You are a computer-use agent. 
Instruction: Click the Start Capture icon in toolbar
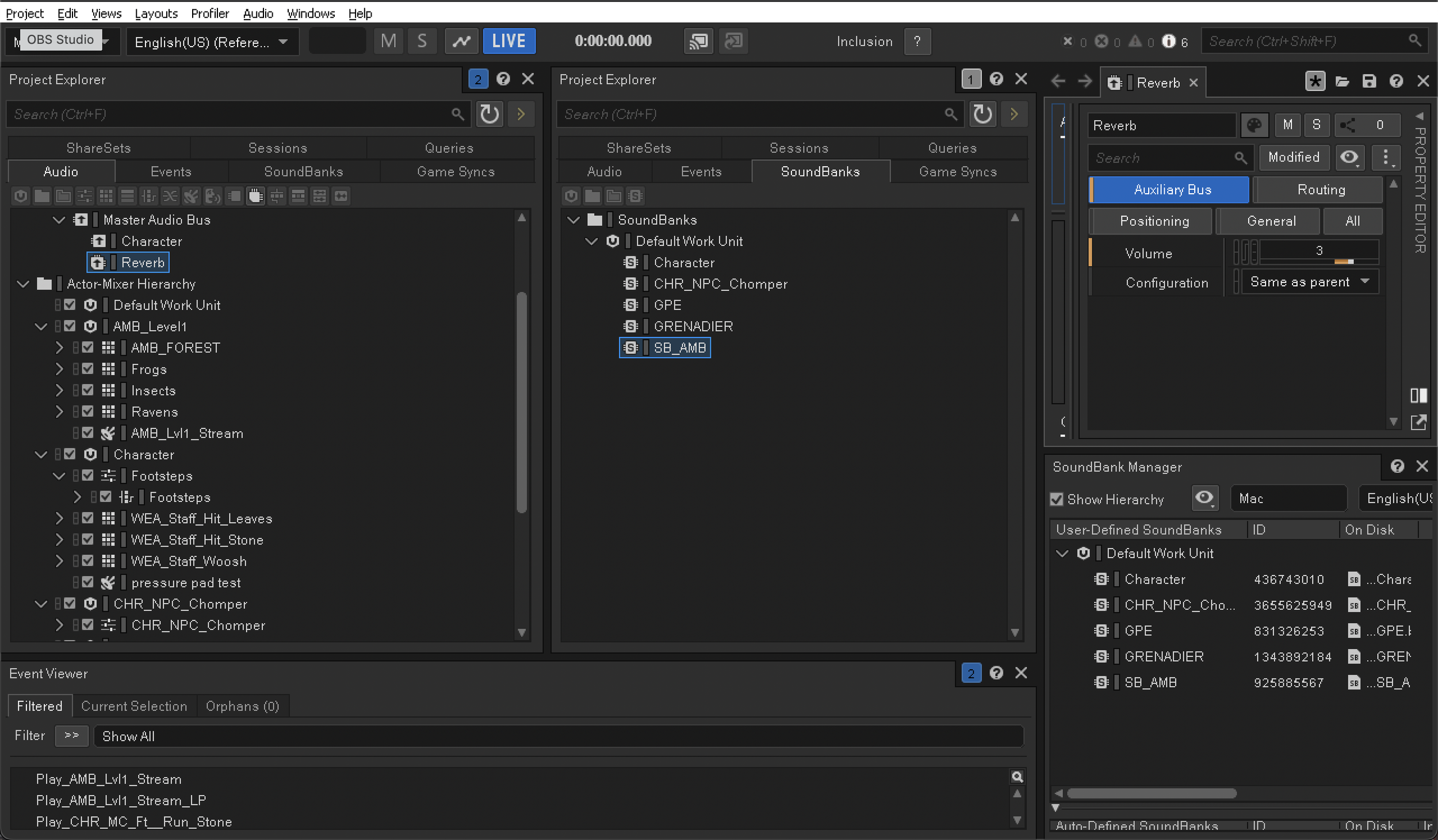click(x=461, y=41)
